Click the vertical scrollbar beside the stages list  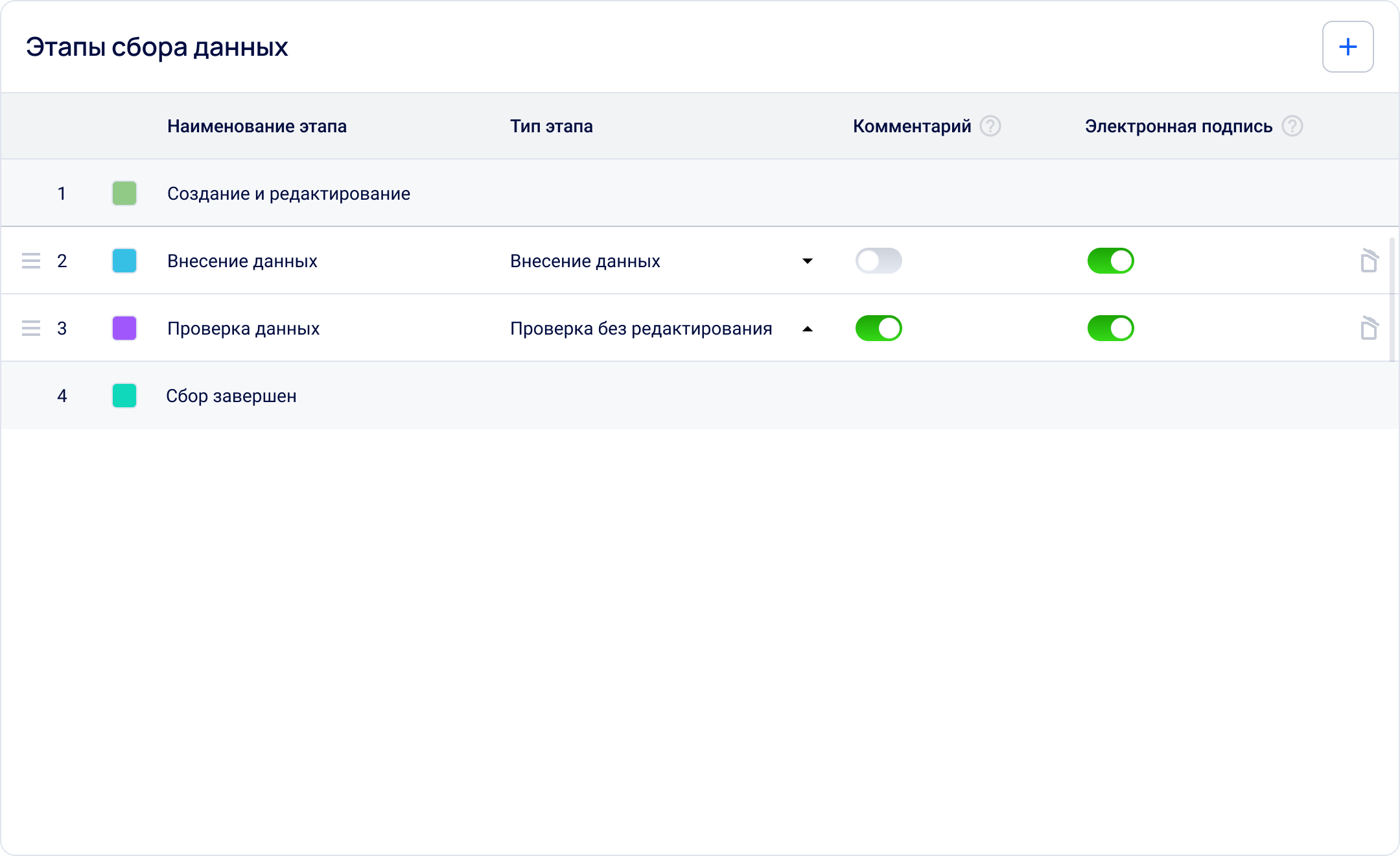click(1392, 300)
